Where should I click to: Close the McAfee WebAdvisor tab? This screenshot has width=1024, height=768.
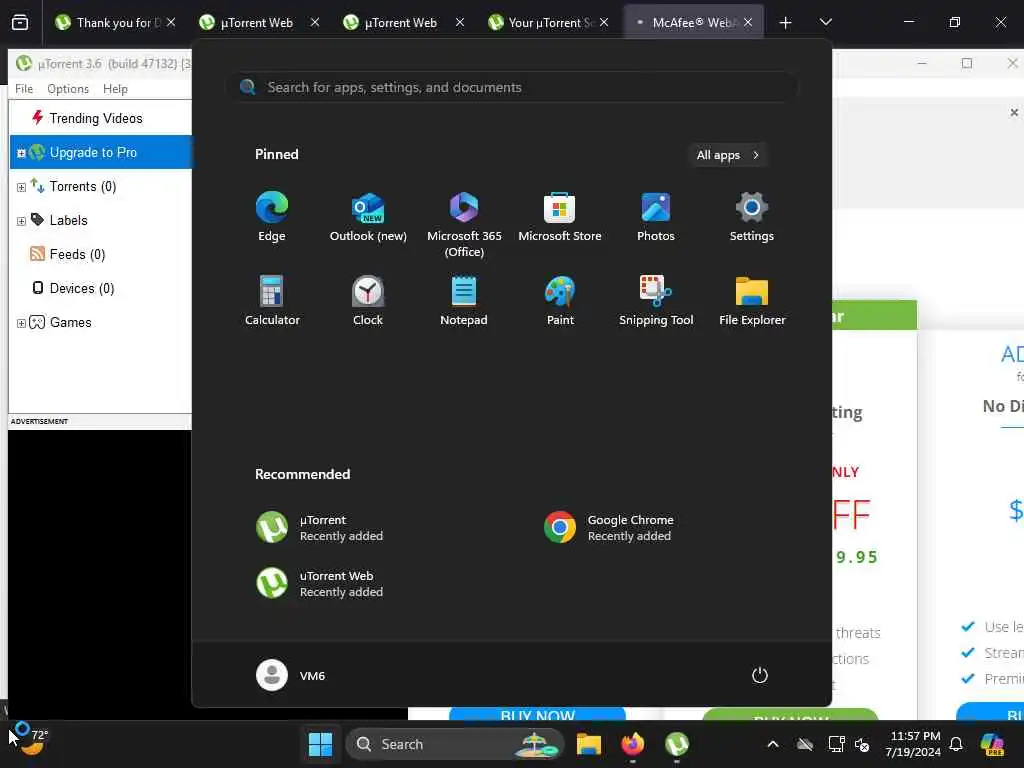click(x=748, y=22)
